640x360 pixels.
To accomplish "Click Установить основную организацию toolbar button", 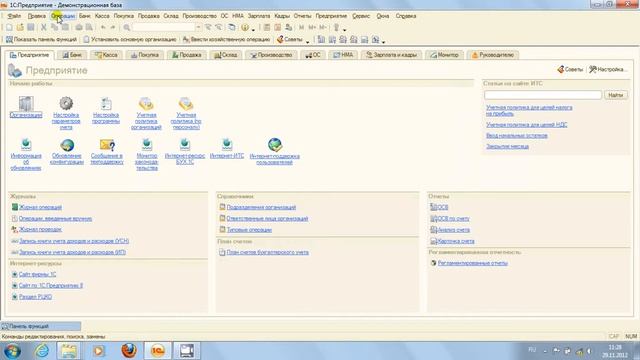I will (130, 40).
